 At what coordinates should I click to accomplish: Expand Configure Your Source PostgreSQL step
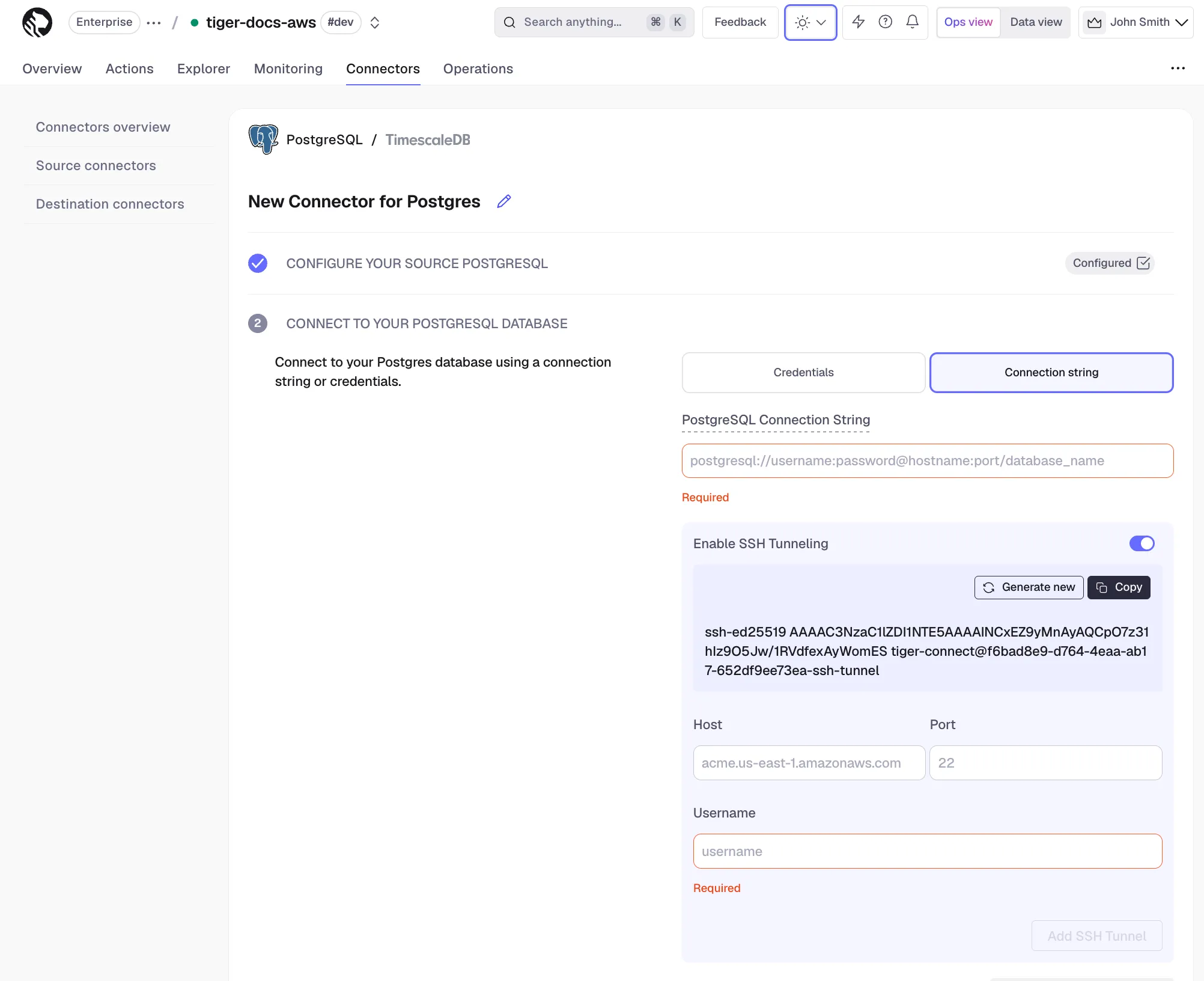pos(417,264)
